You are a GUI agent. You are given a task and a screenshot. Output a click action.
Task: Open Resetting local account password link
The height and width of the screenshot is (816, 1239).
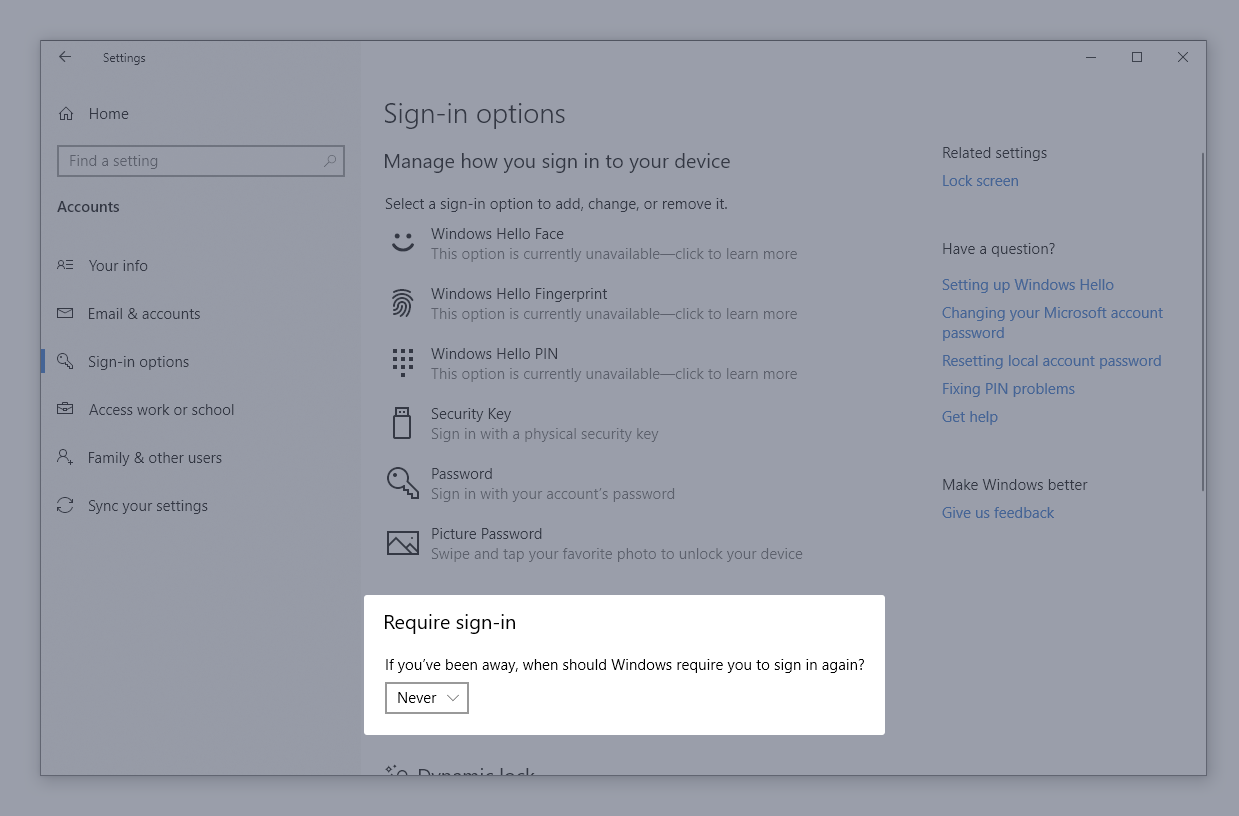(1052, 361)
